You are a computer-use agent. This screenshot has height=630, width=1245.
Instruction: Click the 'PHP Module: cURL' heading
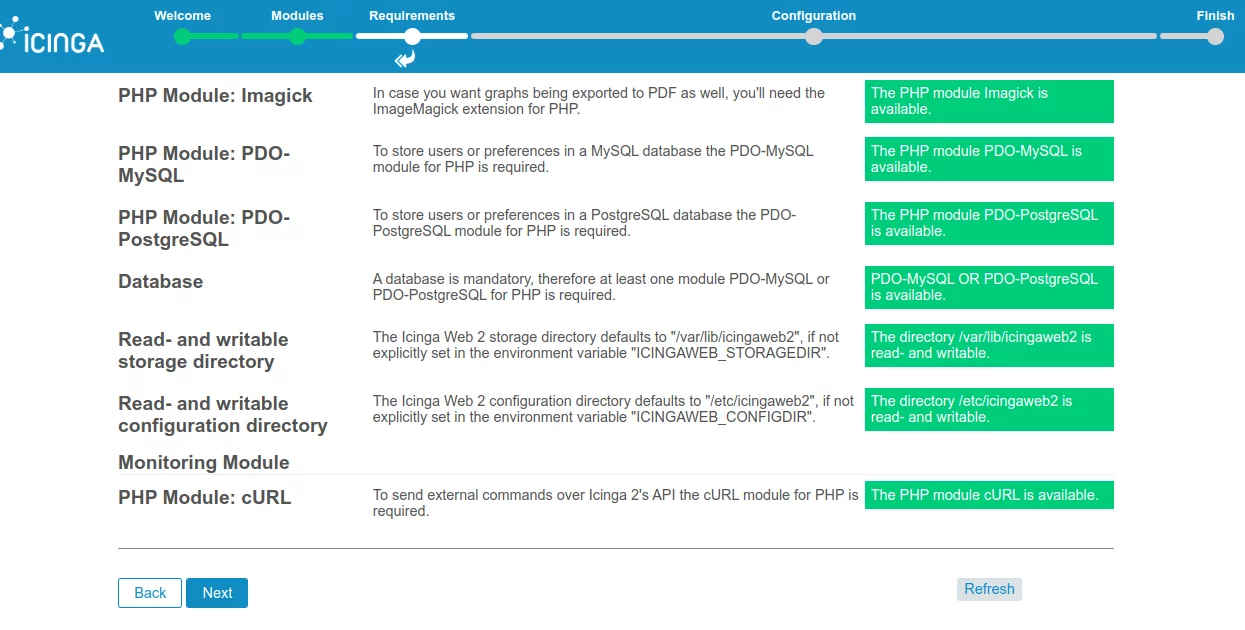point(205,497)
